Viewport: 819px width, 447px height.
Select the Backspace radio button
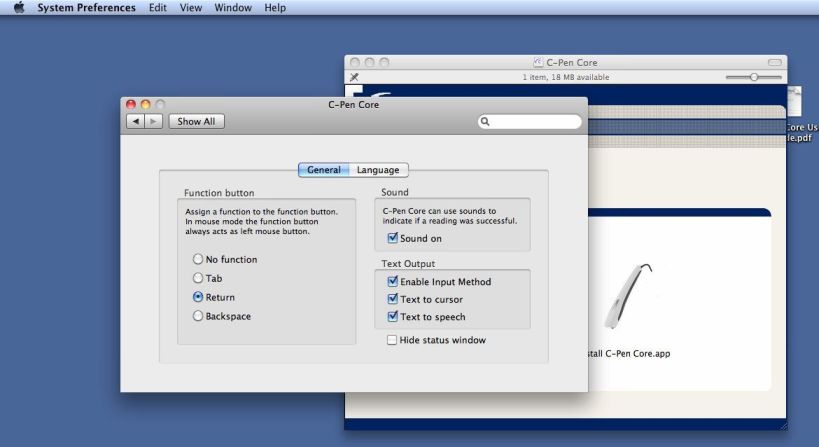[x=197, y=315]
